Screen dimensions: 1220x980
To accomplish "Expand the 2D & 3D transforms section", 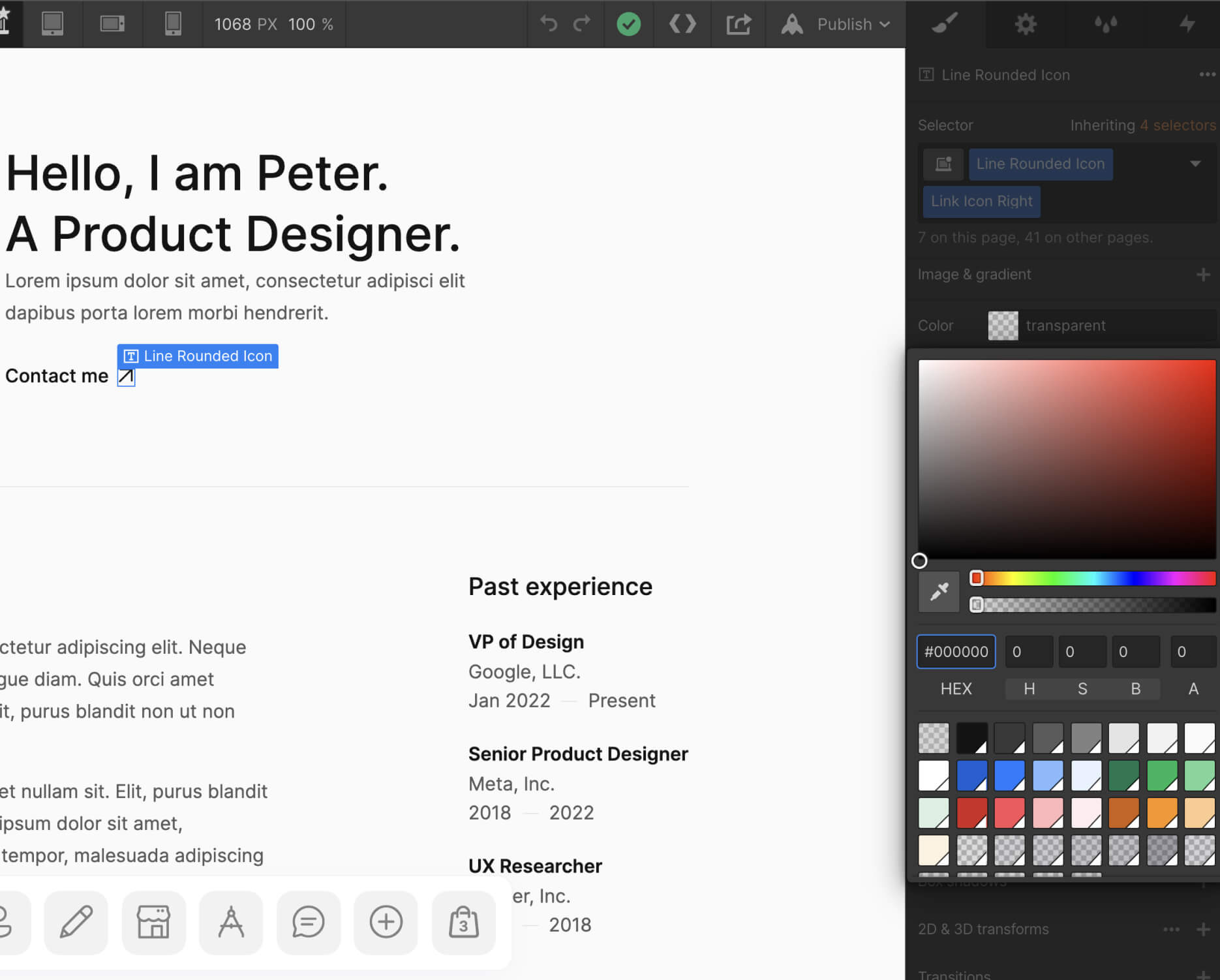I will (x=983, y=929).
